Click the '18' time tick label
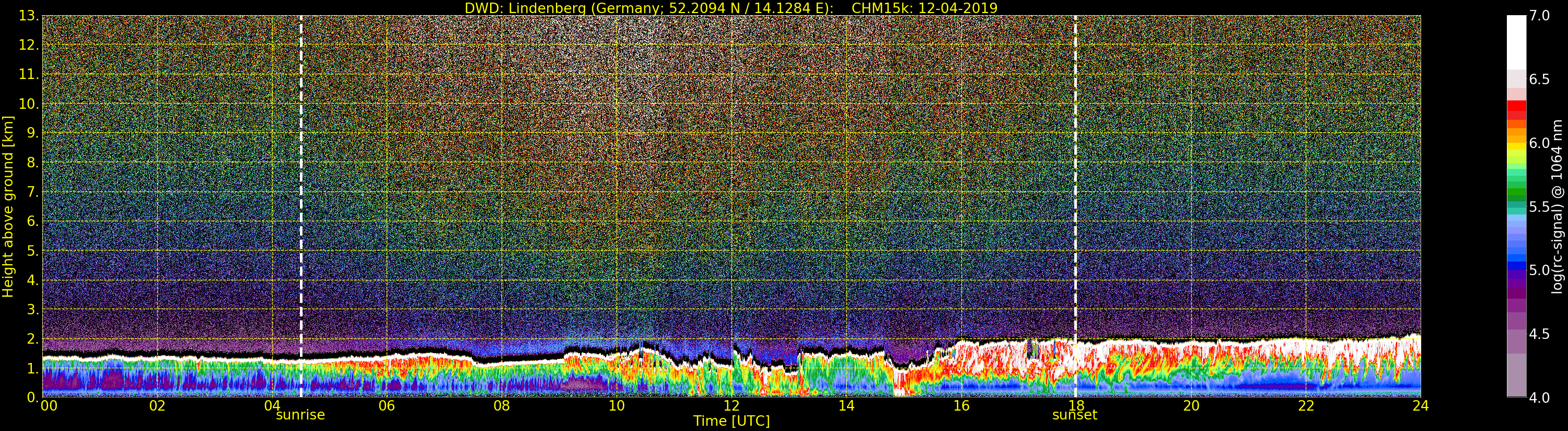The image size is (1568, 431). [1076, 406]
